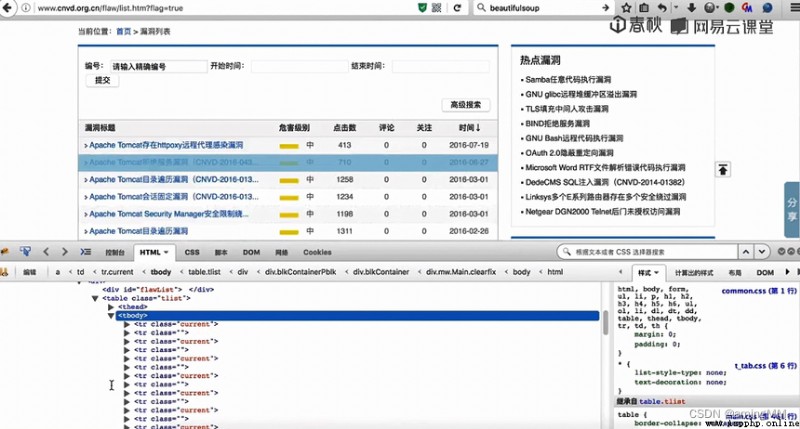Go to next Firebug search match

coord(761,251)
